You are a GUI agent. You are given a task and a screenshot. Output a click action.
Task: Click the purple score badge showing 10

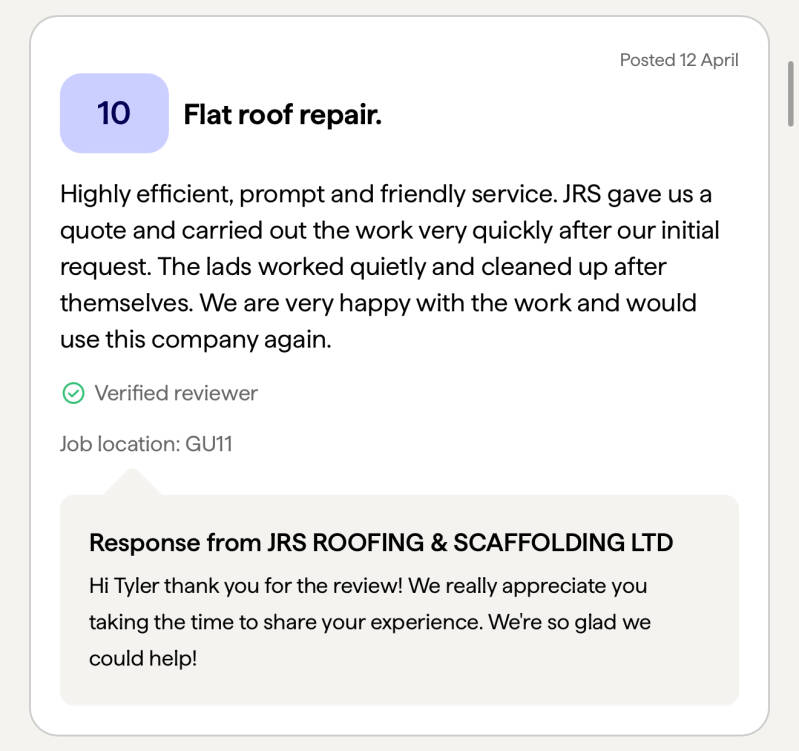[x=114, y=113]
